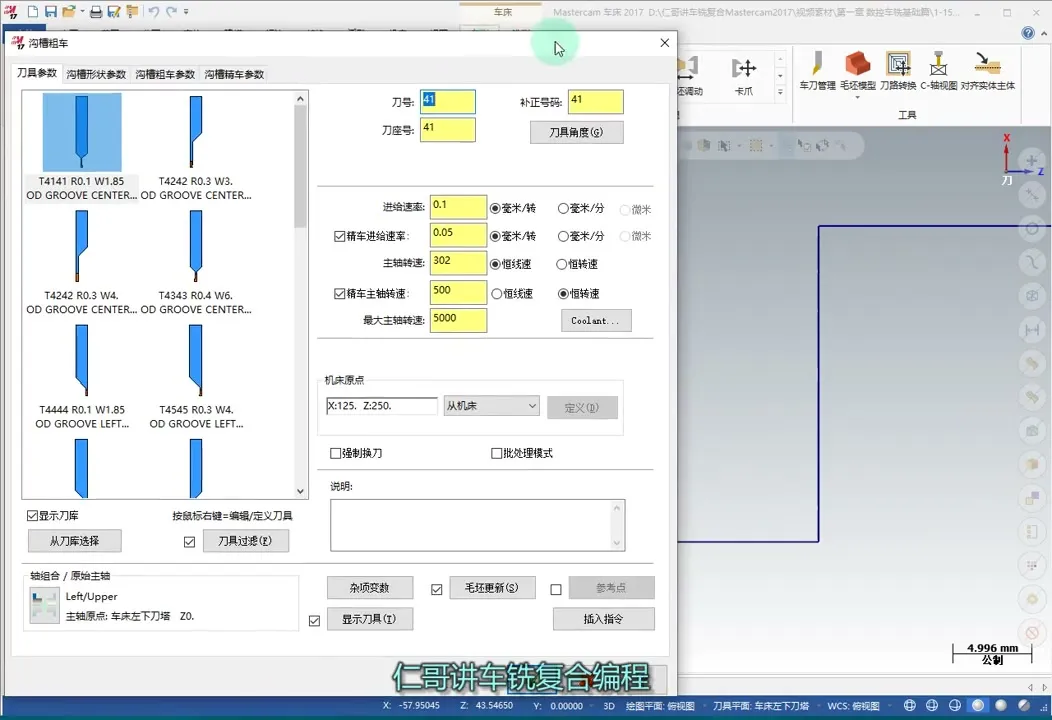This screenshot has width=1052, height=720.
Task: Expand the Open file dropdown arrow
Action: click(82, 12)
